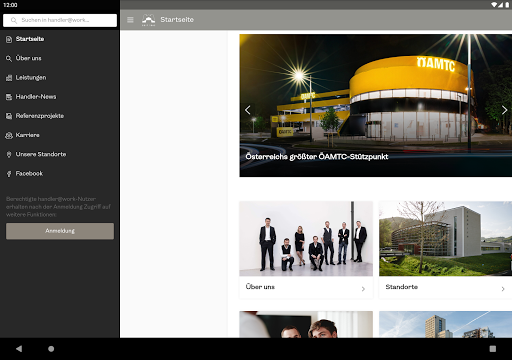Show the next slide with right arrow

pyautogui.click(x=504, y=110)
